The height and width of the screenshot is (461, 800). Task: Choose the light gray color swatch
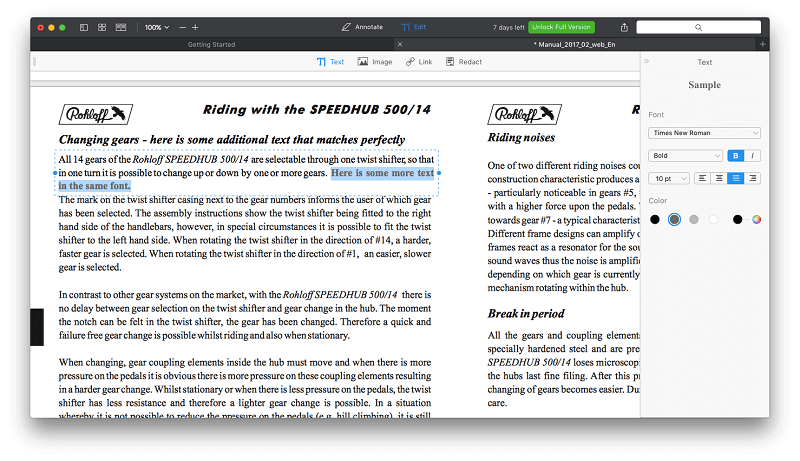[694, 219]
